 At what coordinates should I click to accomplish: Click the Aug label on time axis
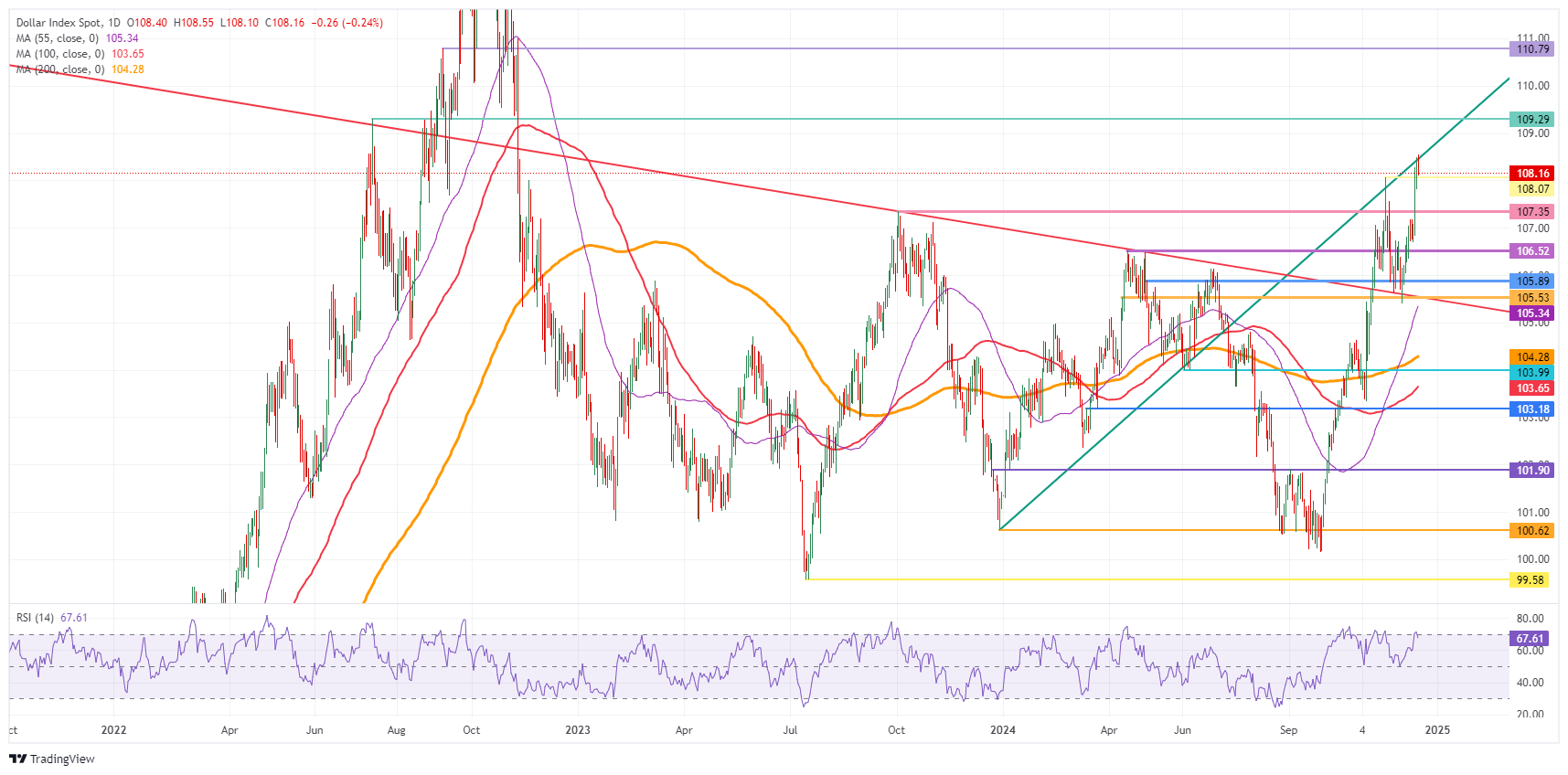click(x=396, y=730)
